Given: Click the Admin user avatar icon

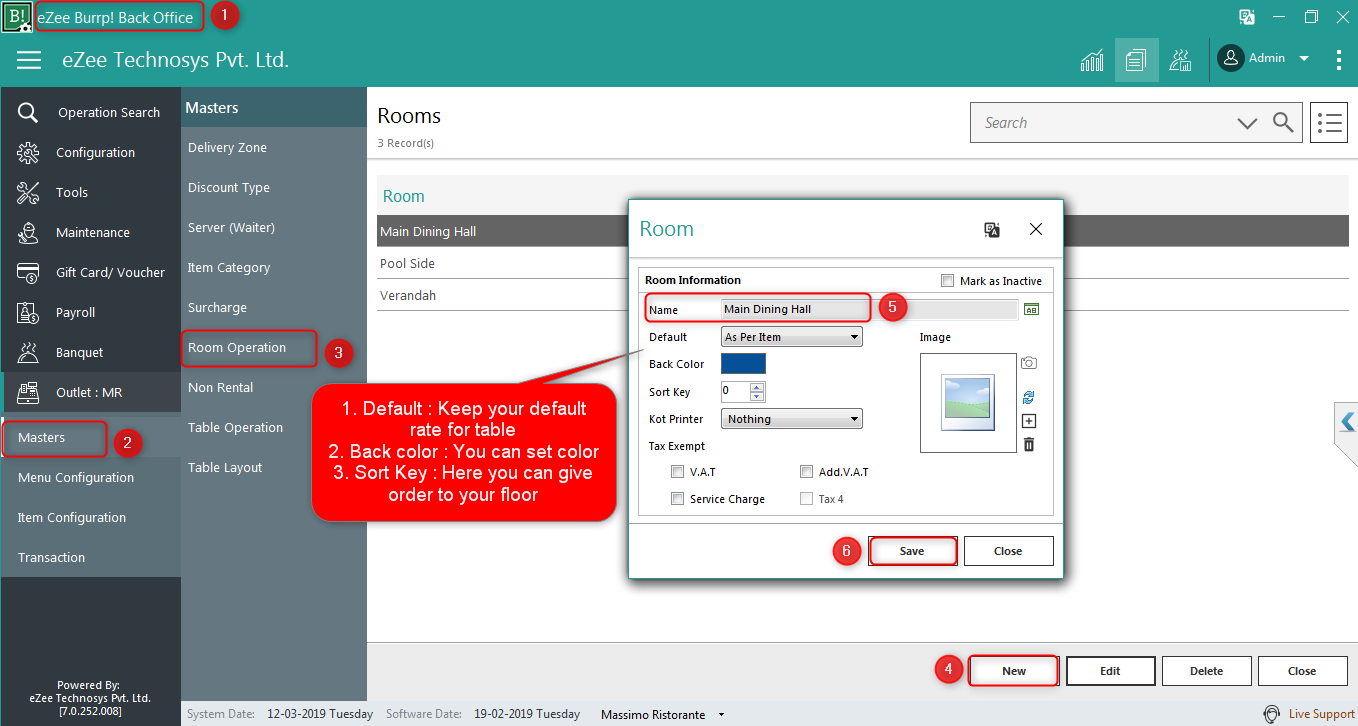Looking at the screenshot, I should [1230, 58].
